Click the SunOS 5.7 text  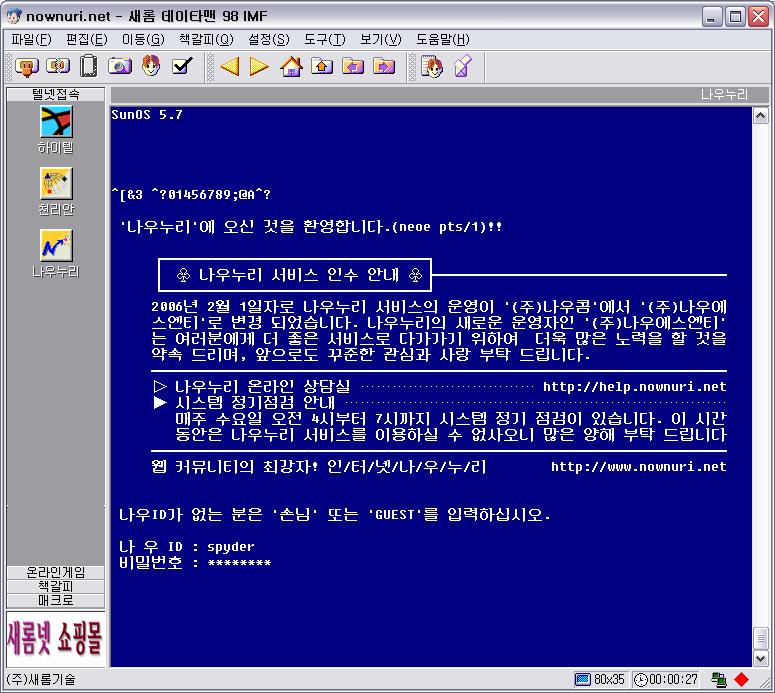click(147, 115)
